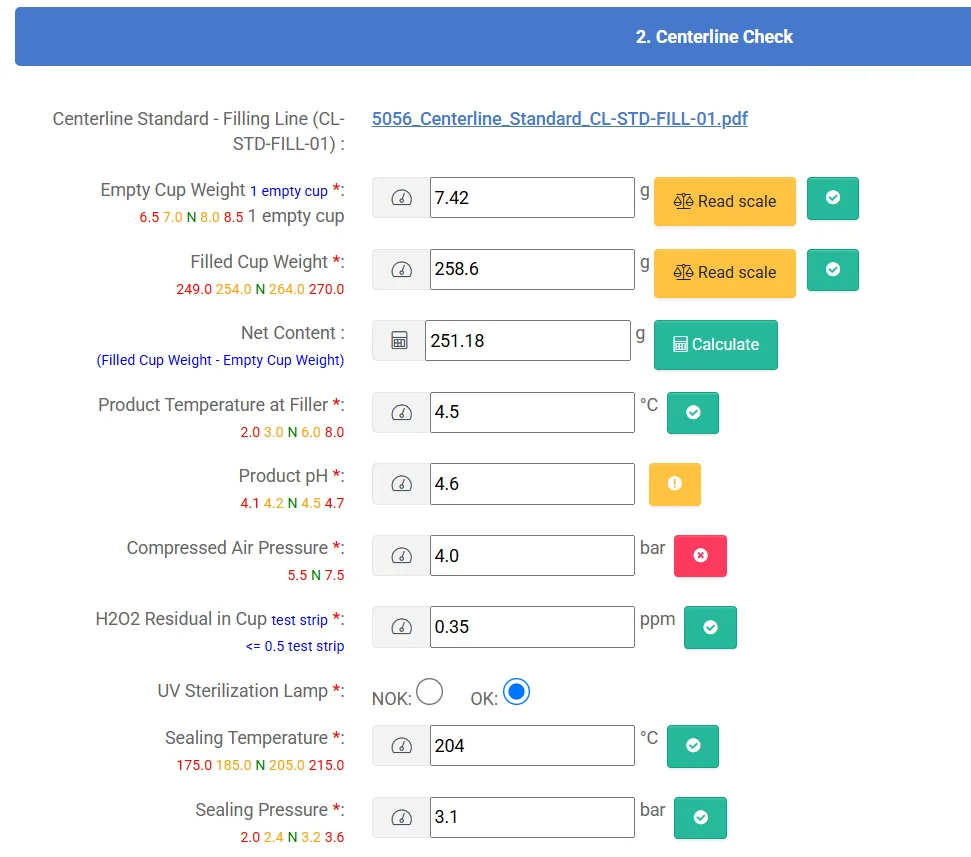This screenshot has width=971, height=857.
Task: Focus the Sealing Pressure input field
Action: coord(532,817)
